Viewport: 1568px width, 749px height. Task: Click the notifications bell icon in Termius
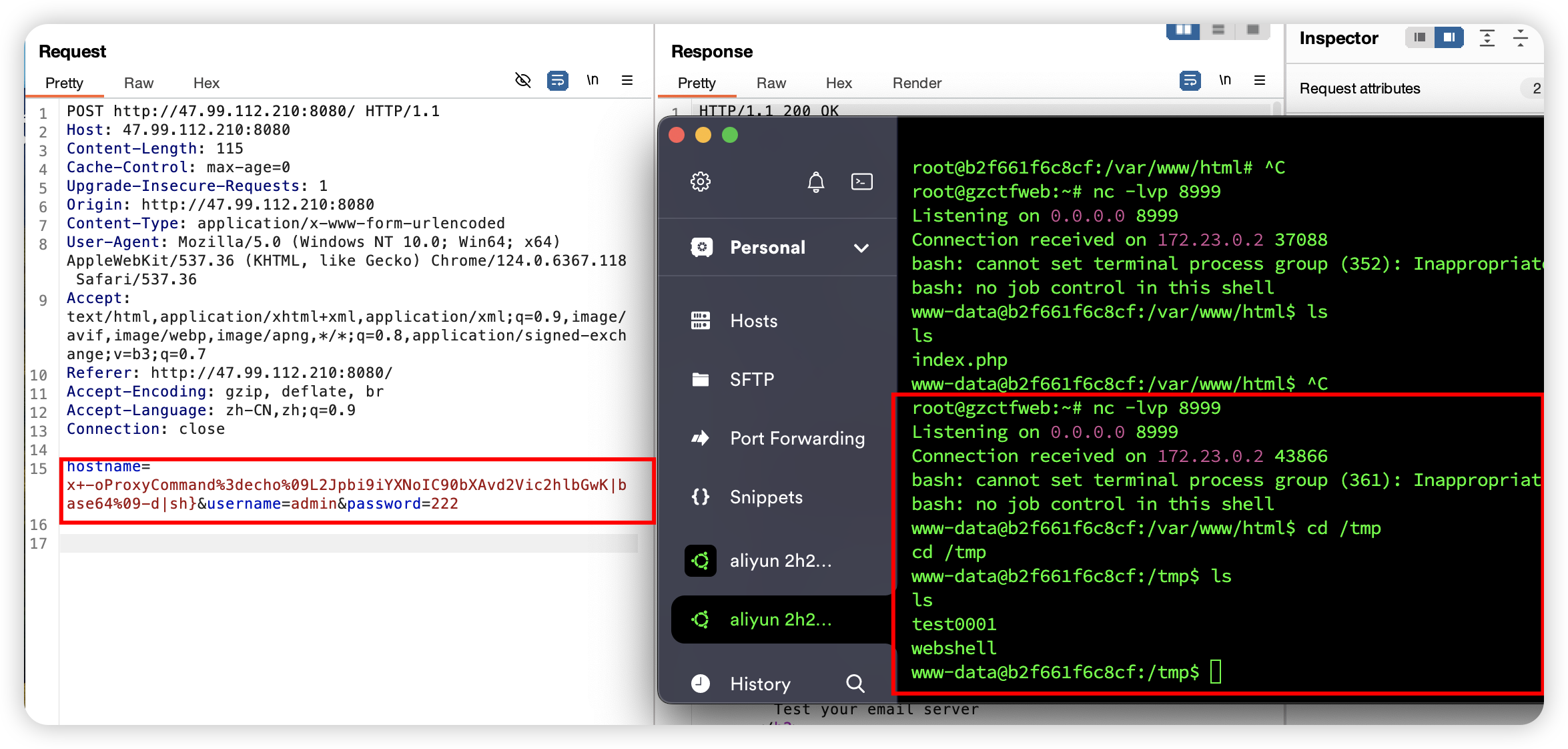pyautogui.click(x=815, y=182)
